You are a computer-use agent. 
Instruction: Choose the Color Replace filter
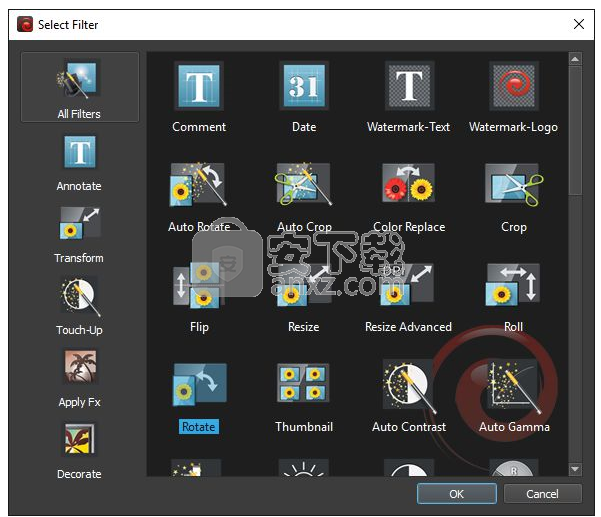[408, 187]
